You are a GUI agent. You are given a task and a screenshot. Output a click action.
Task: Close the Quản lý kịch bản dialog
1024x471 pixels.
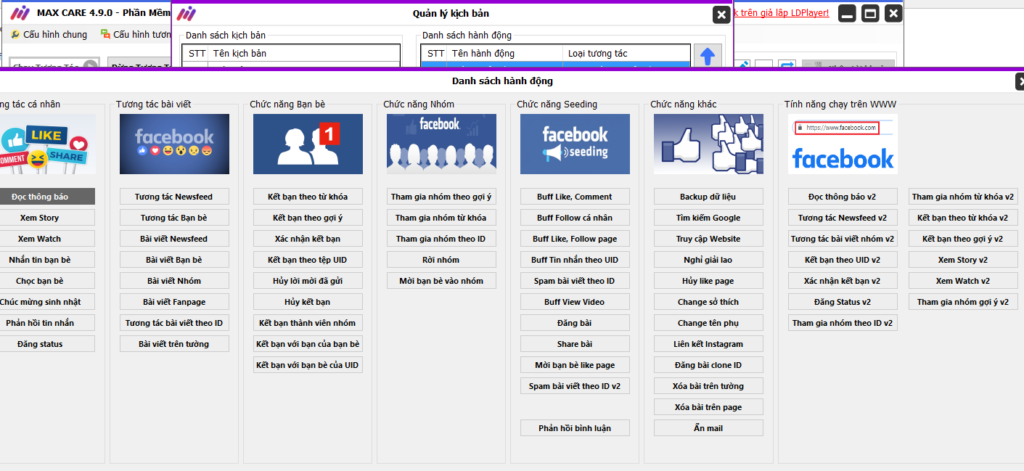pyautogui.click(x=721, y=14)
